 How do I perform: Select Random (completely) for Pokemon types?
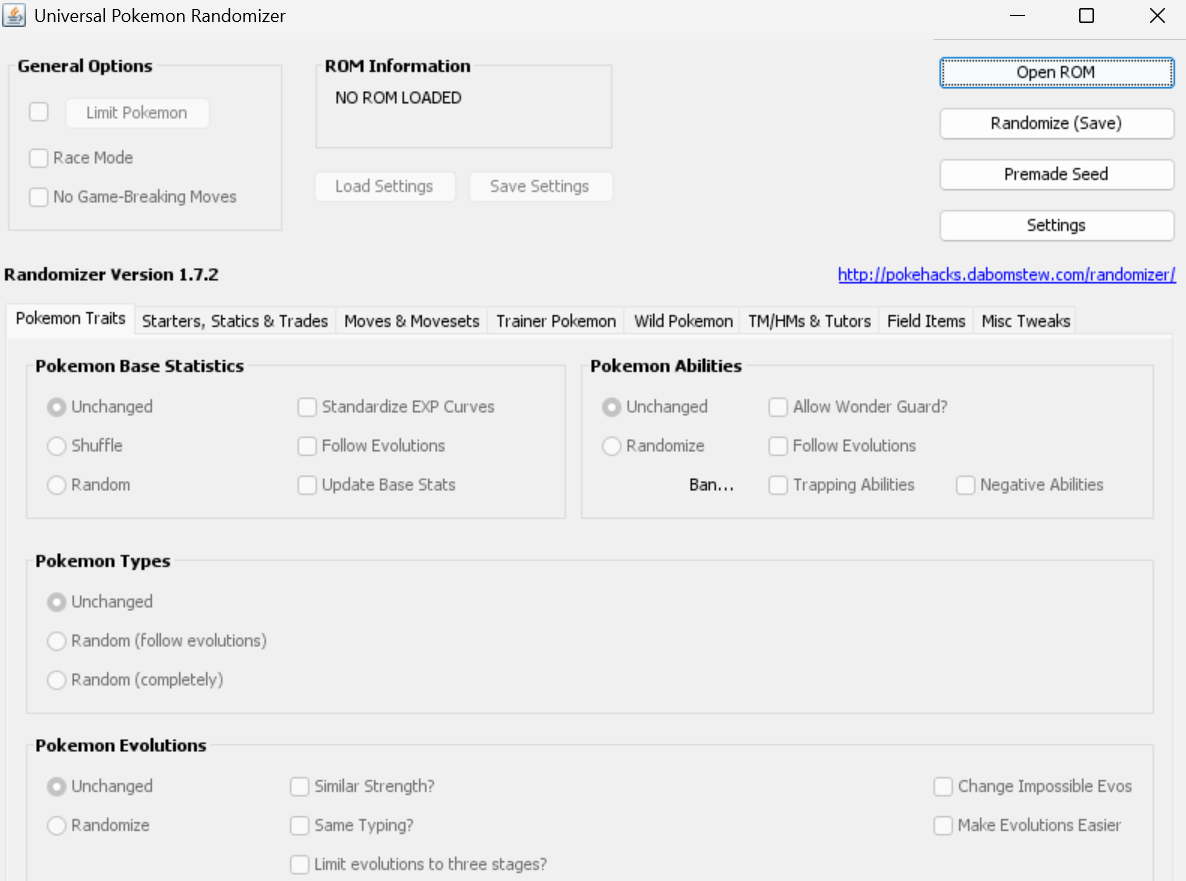57,681
